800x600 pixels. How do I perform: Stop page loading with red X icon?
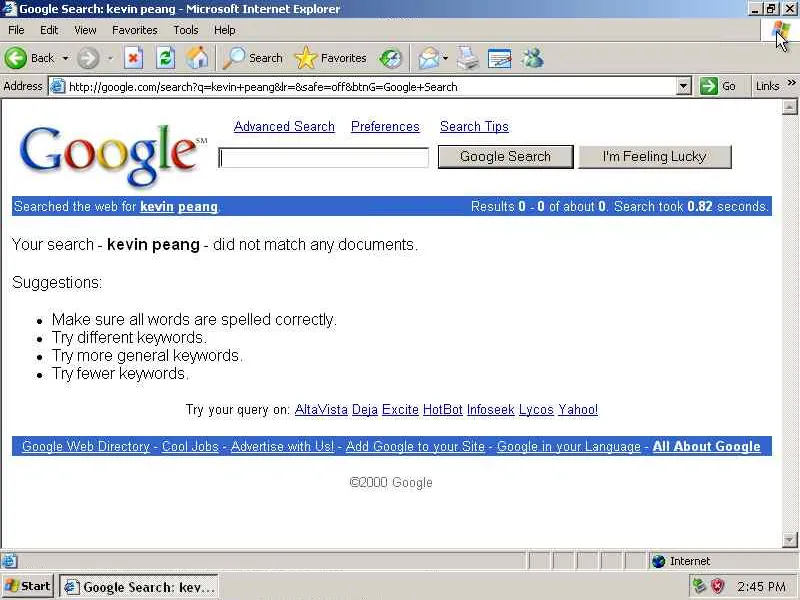[133, 58]
